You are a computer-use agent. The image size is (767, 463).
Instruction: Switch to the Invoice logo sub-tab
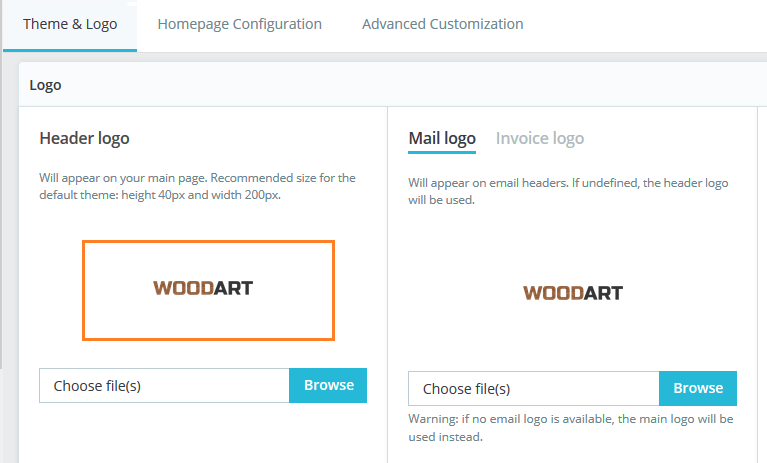coord(540,138)
